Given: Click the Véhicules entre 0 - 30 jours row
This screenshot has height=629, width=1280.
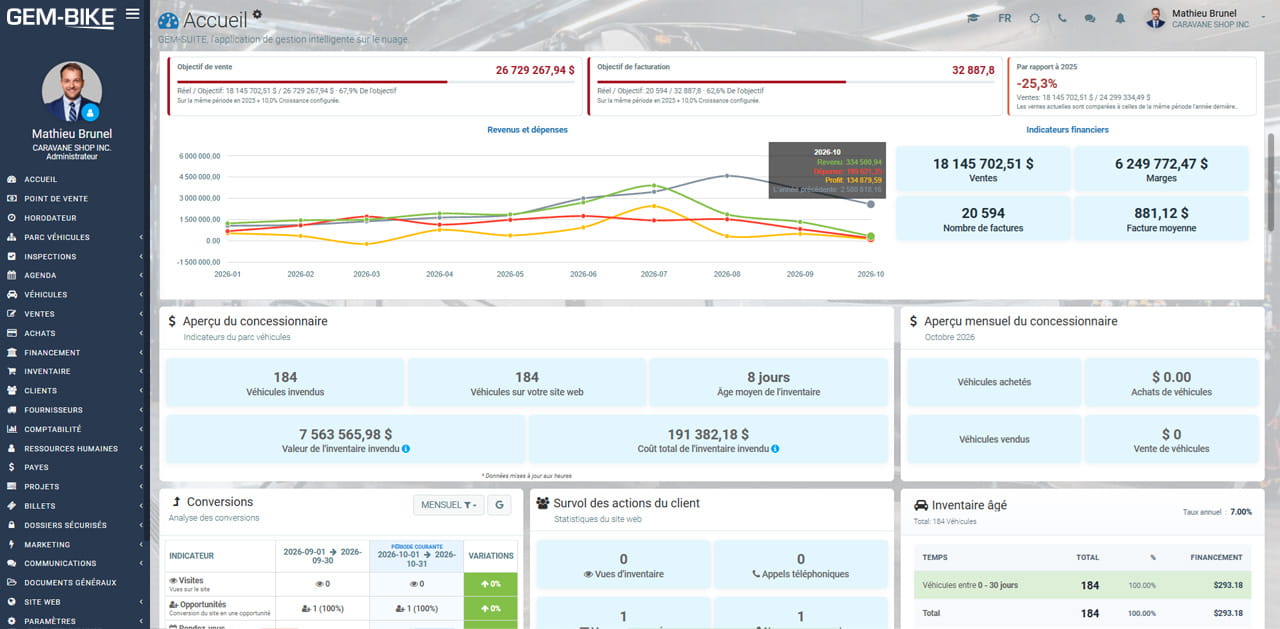Looking at the screenshot, I should pyautogui.click(x=1082, y=585).
